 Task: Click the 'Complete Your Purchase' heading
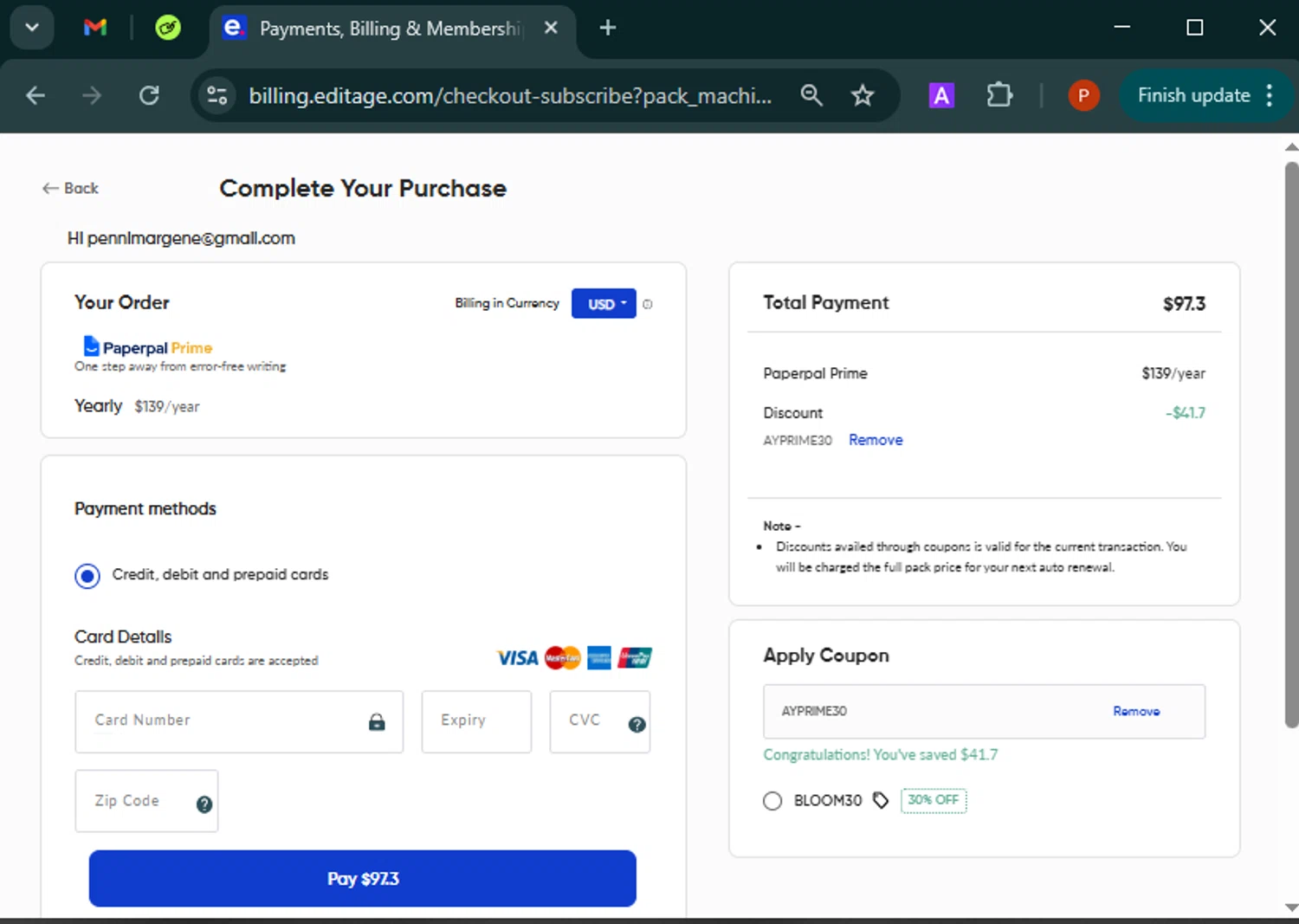[x=363, y=188]
